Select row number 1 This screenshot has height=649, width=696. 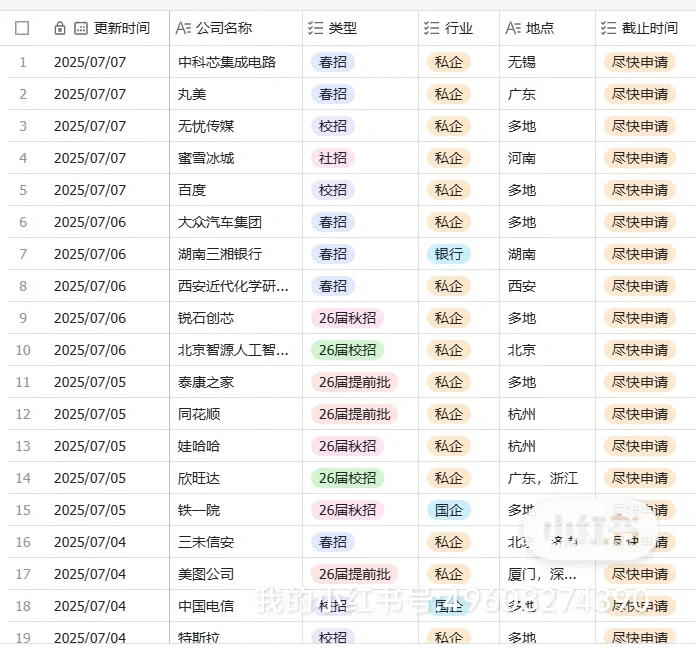(23, 62)
